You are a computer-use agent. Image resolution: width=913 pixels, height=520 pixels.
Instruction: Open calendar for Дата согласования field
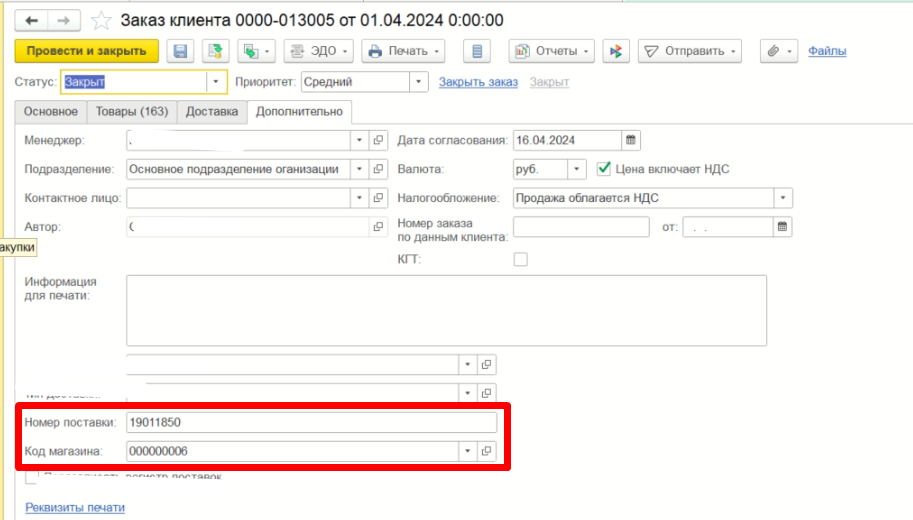pyautogui.click(x=631, y=140)
